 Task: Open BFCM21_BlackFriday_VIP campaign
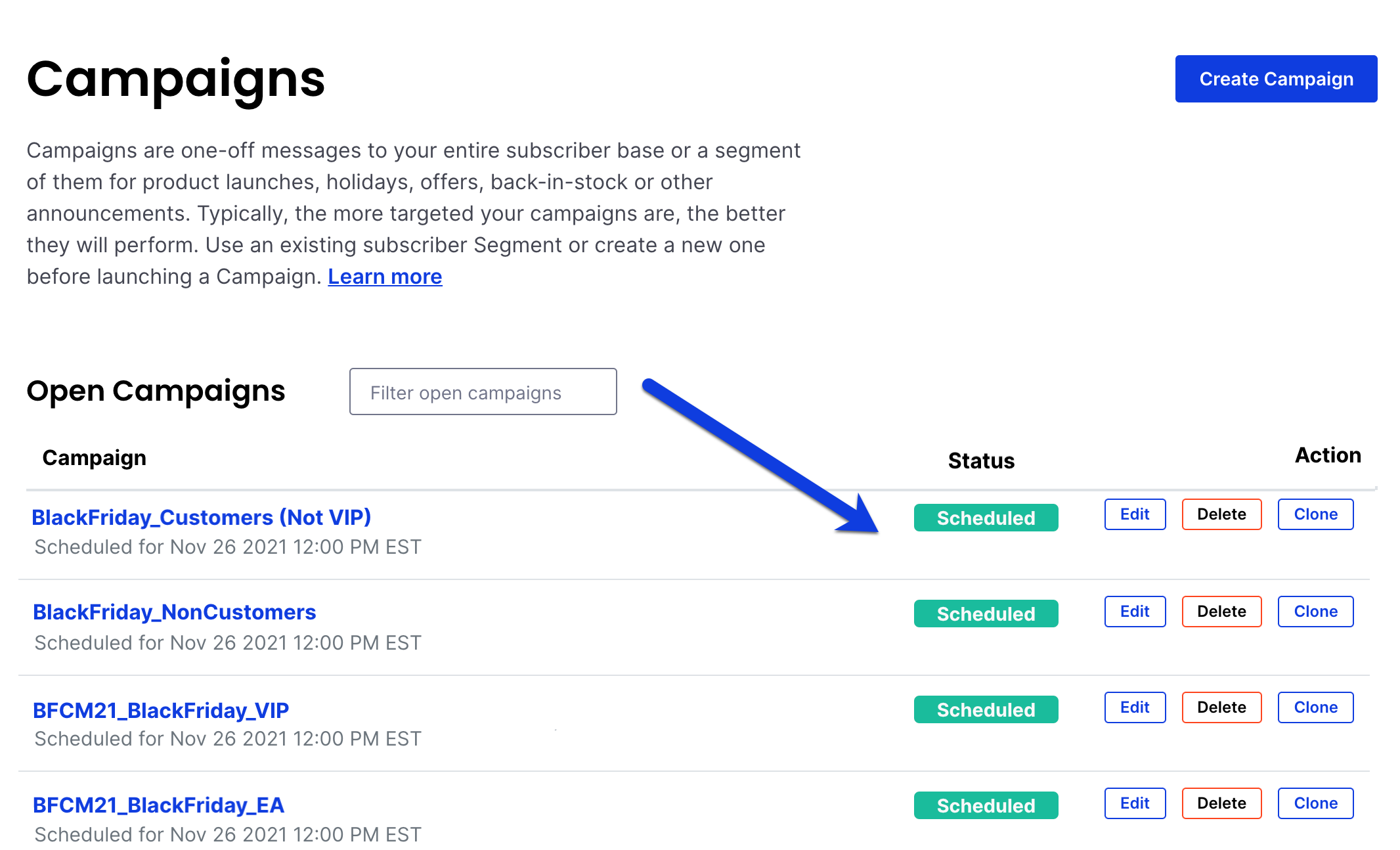(x=161, y=710)
